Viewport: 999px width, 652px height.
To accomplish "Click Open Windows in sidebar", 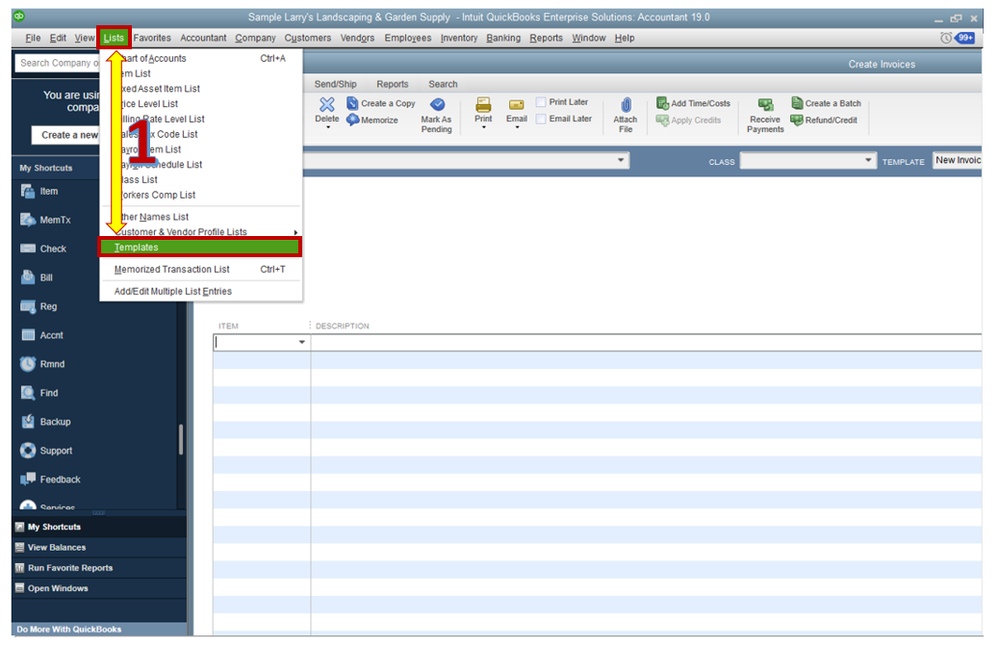I will pyautogui.click(x=99, y=588).
